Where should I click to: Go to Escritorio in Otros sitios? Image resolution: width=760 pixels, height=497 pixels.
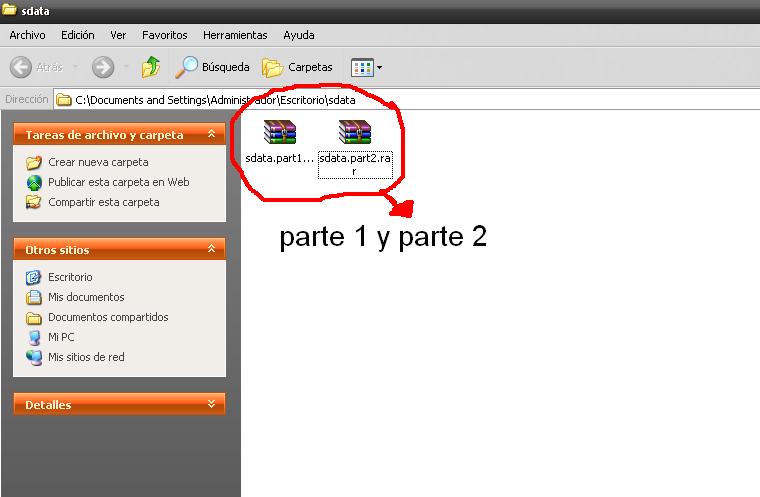[x=70, y=277]
